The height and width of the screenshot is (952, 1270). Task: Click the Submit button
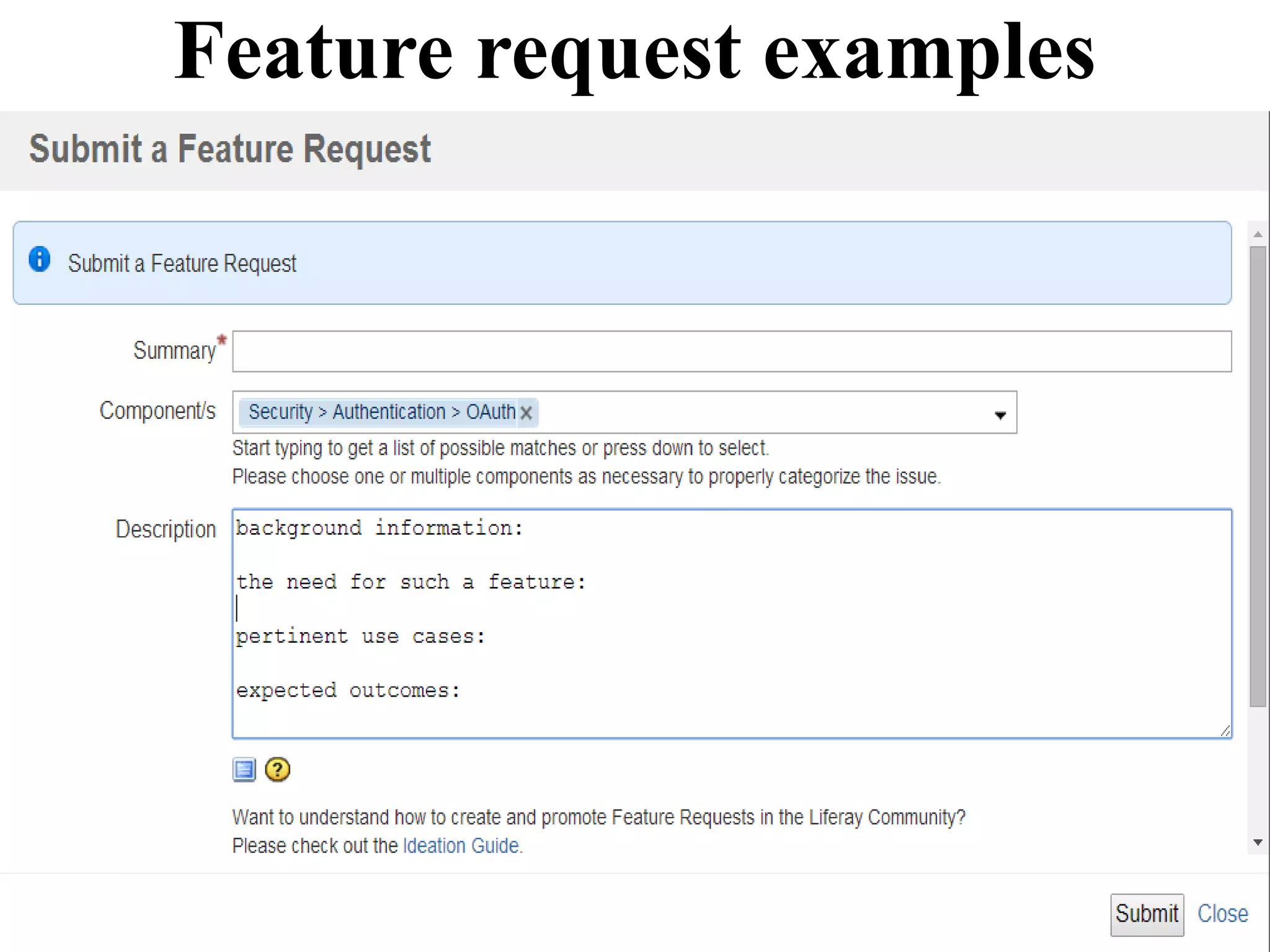click(x=1147, y=914)
